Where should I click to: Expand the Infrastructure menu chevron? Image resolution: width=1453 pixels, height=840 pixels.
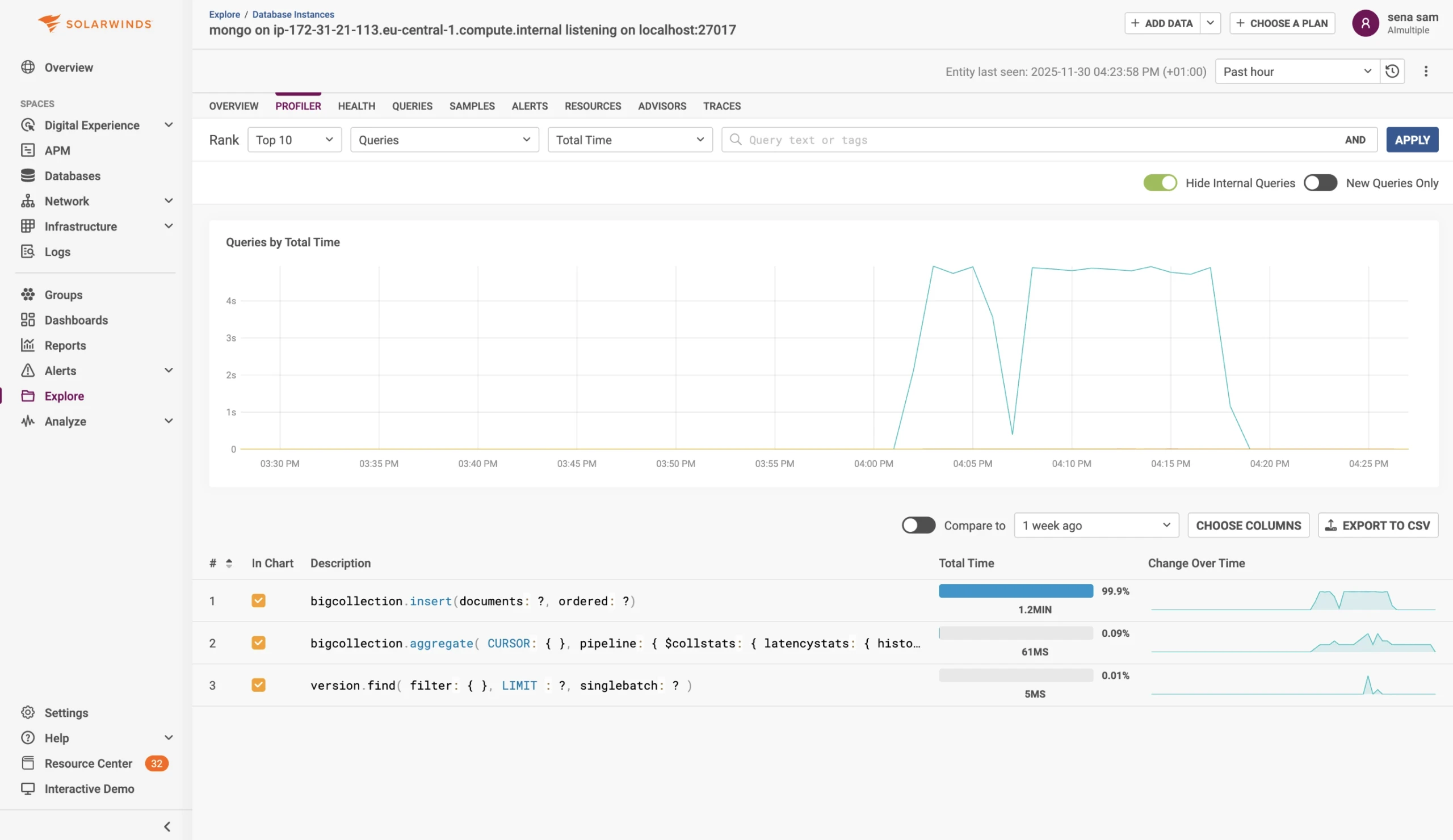click(169, 226)
